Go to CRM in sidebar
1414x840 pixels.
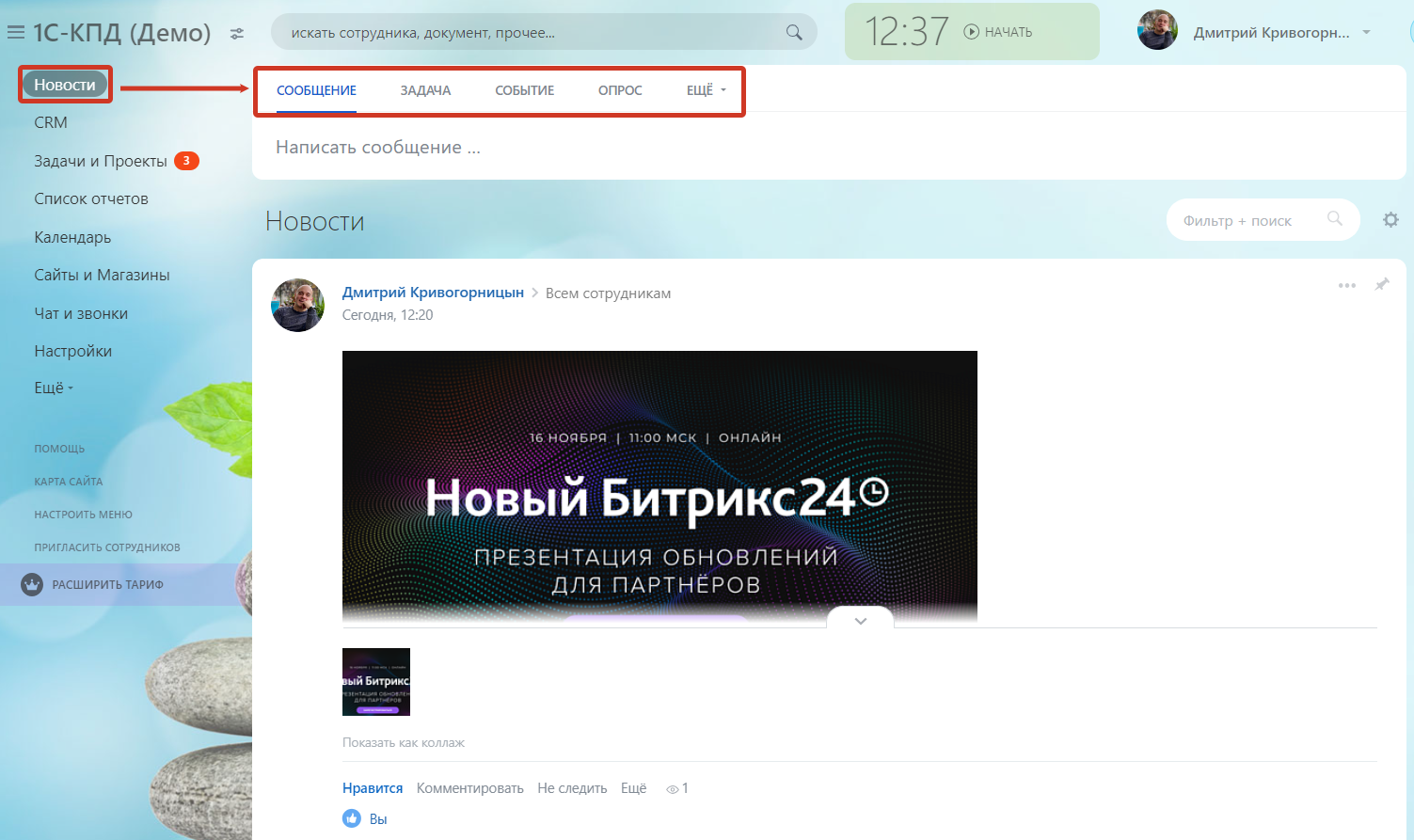51,122
